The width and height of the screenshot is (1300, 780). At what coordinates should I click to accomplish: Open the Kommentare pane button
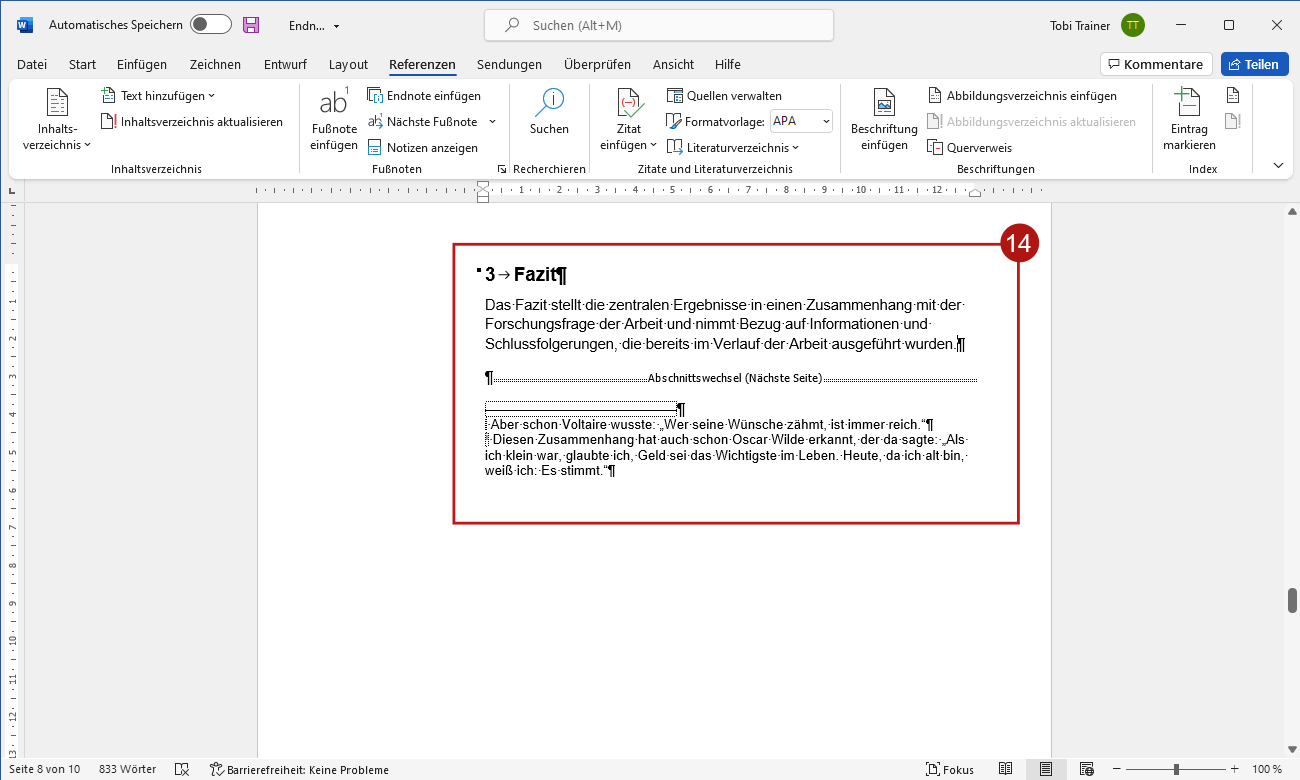pyautogui.click(x=1156, y=64)
